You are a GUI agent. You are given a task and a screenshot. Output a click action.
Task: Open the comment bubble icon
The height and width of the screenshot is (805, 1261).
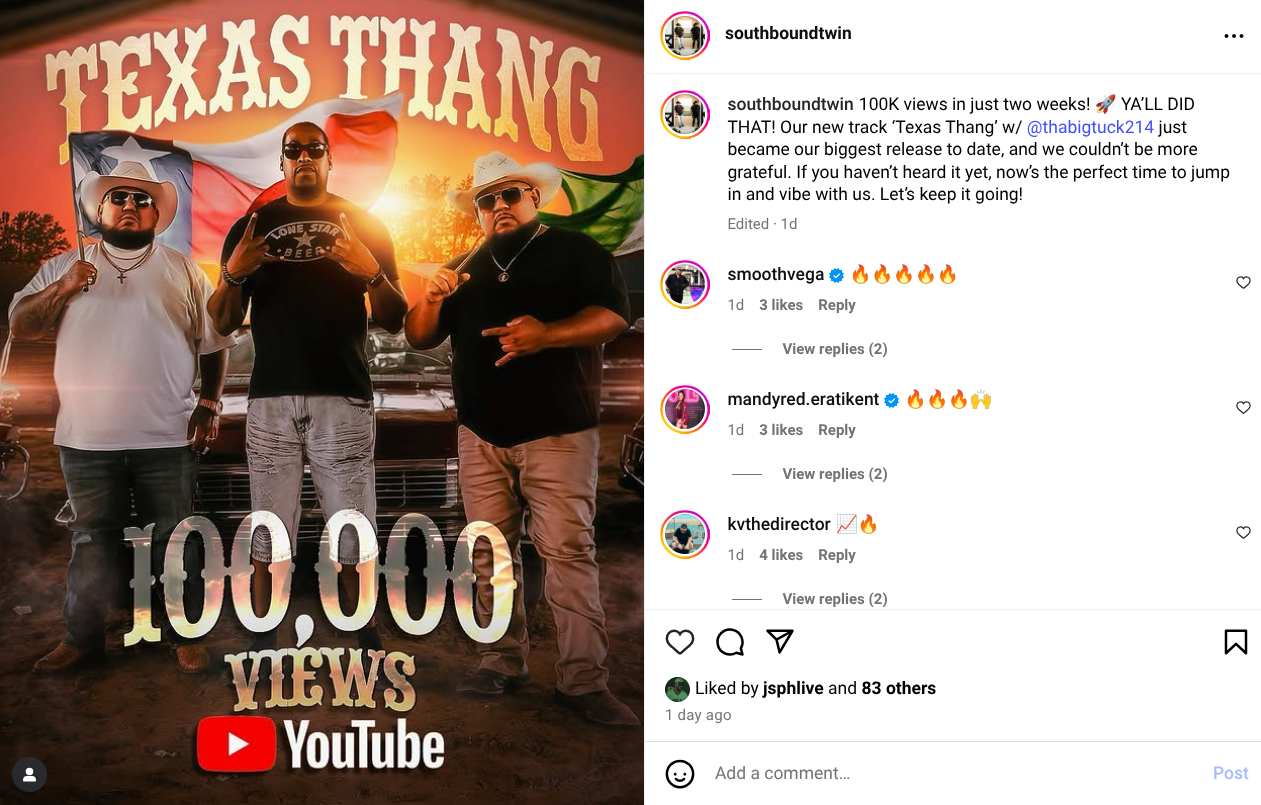(x=730, y=642)
